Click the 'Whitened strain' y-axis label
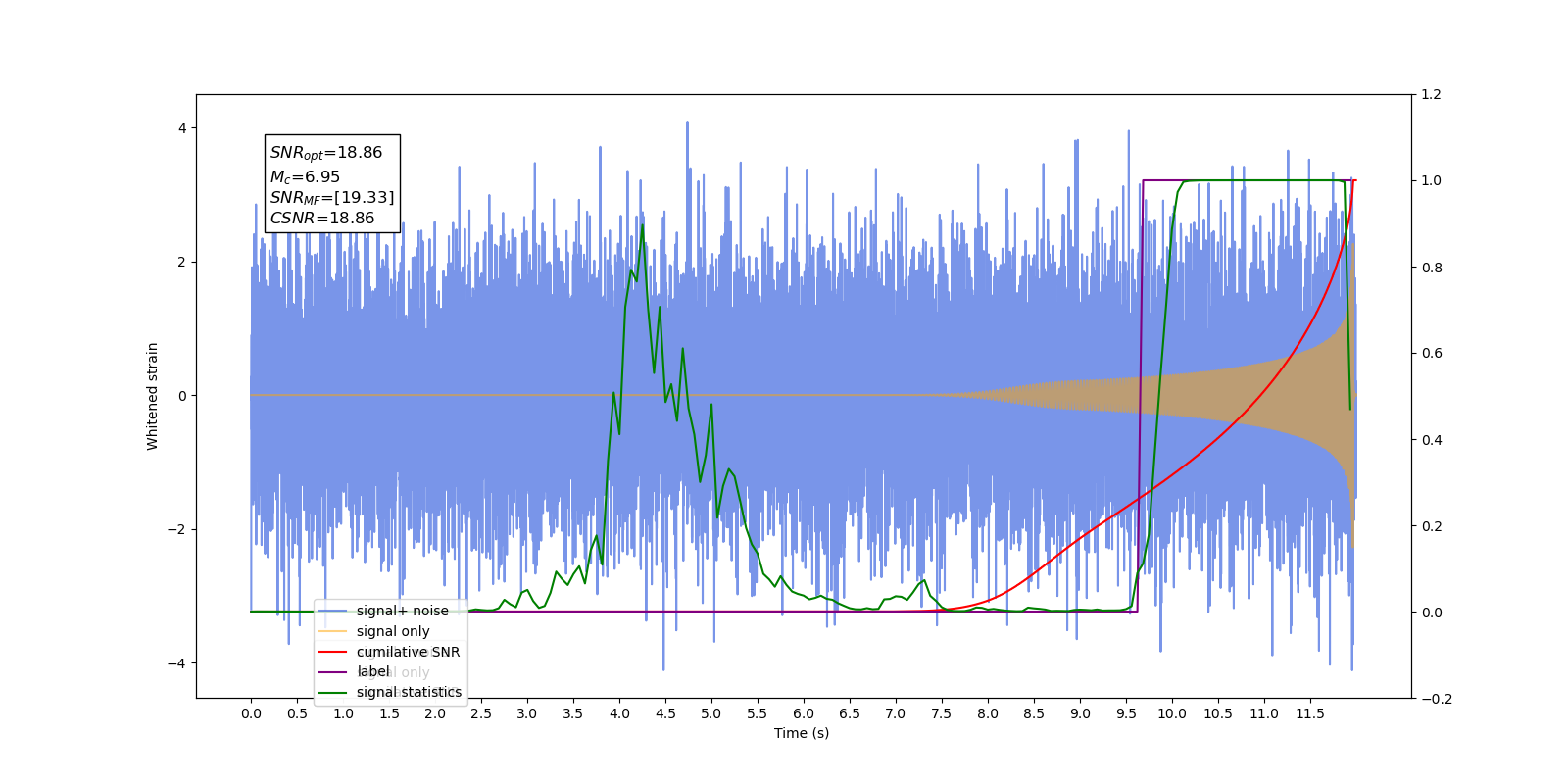The width and height of the screenshot is (1568, 784). (152, 396)
